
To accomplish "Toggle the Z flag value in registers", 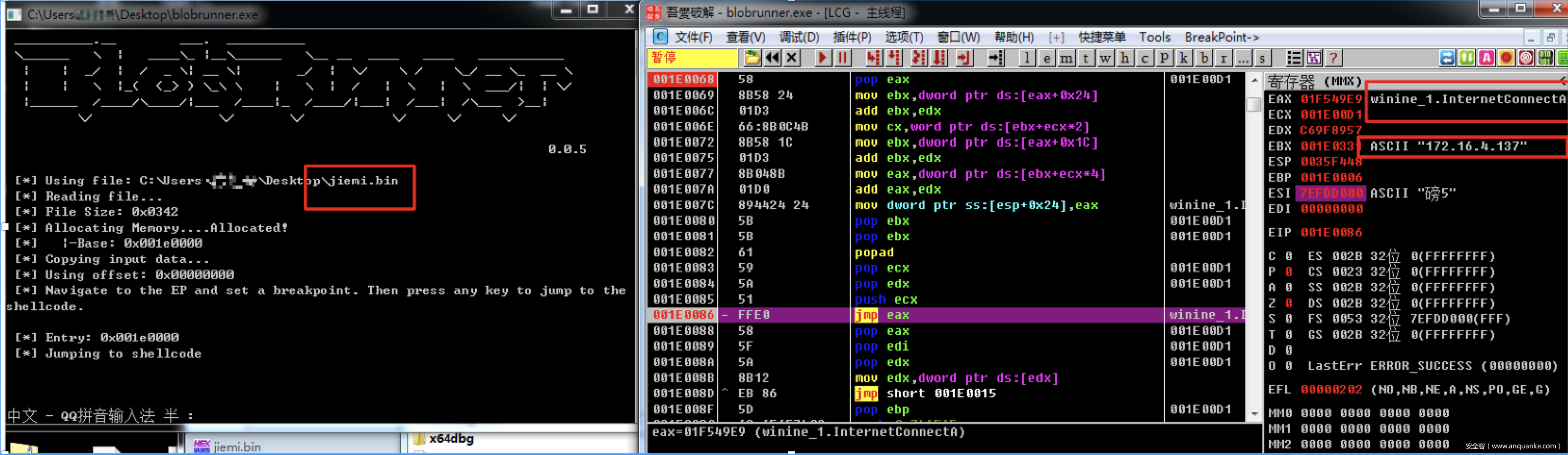I will click(x=1288, y=303).
